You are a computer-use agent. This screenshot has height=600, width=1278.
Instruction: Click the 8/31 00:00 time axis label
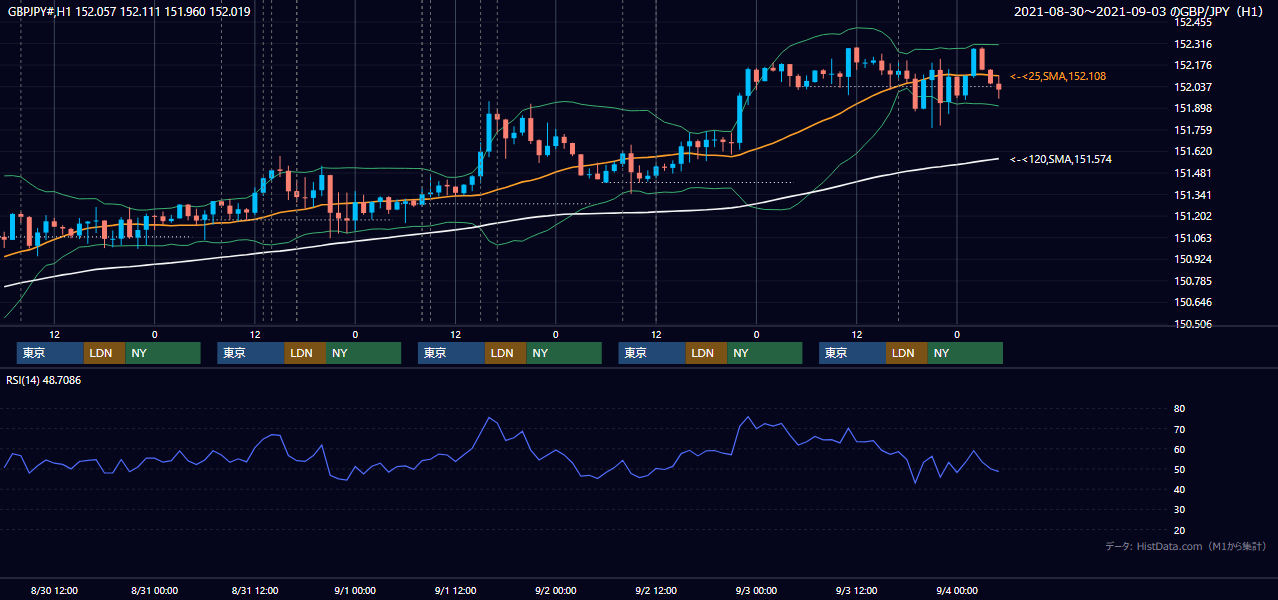click(154, 590)
